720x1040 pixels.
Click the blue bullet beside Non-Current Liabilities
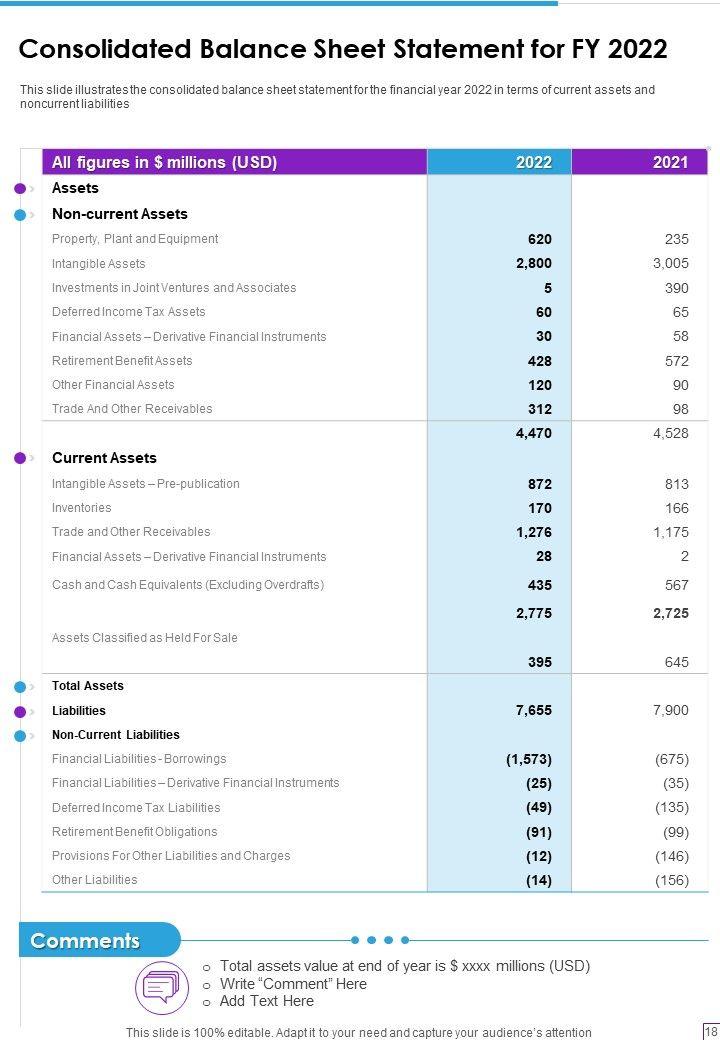coord(20,735)
